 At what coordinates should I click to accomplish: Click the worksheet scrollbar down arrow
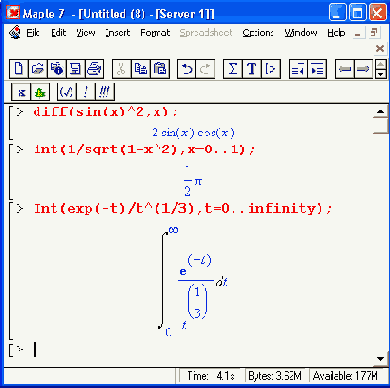pos(380,359)
